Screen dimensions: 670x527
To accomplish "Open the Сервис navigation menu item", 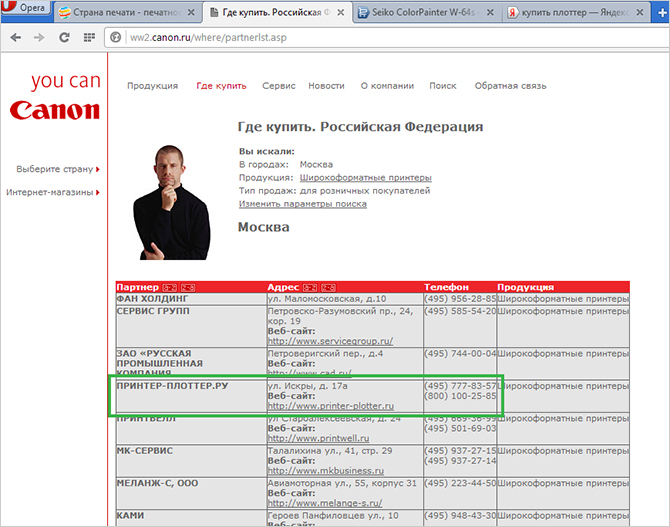I will coord(278,86).
